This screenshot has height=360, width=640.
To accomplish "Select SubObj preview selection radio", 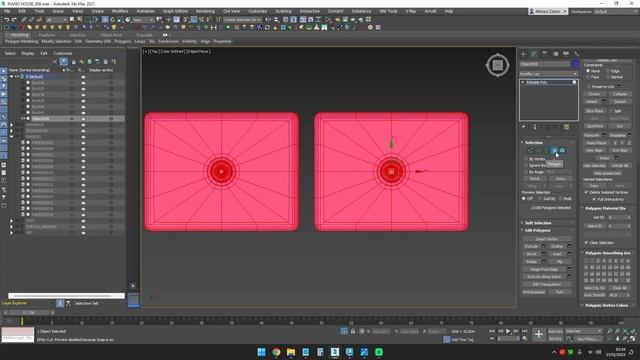I will click(x=540, y=198).
